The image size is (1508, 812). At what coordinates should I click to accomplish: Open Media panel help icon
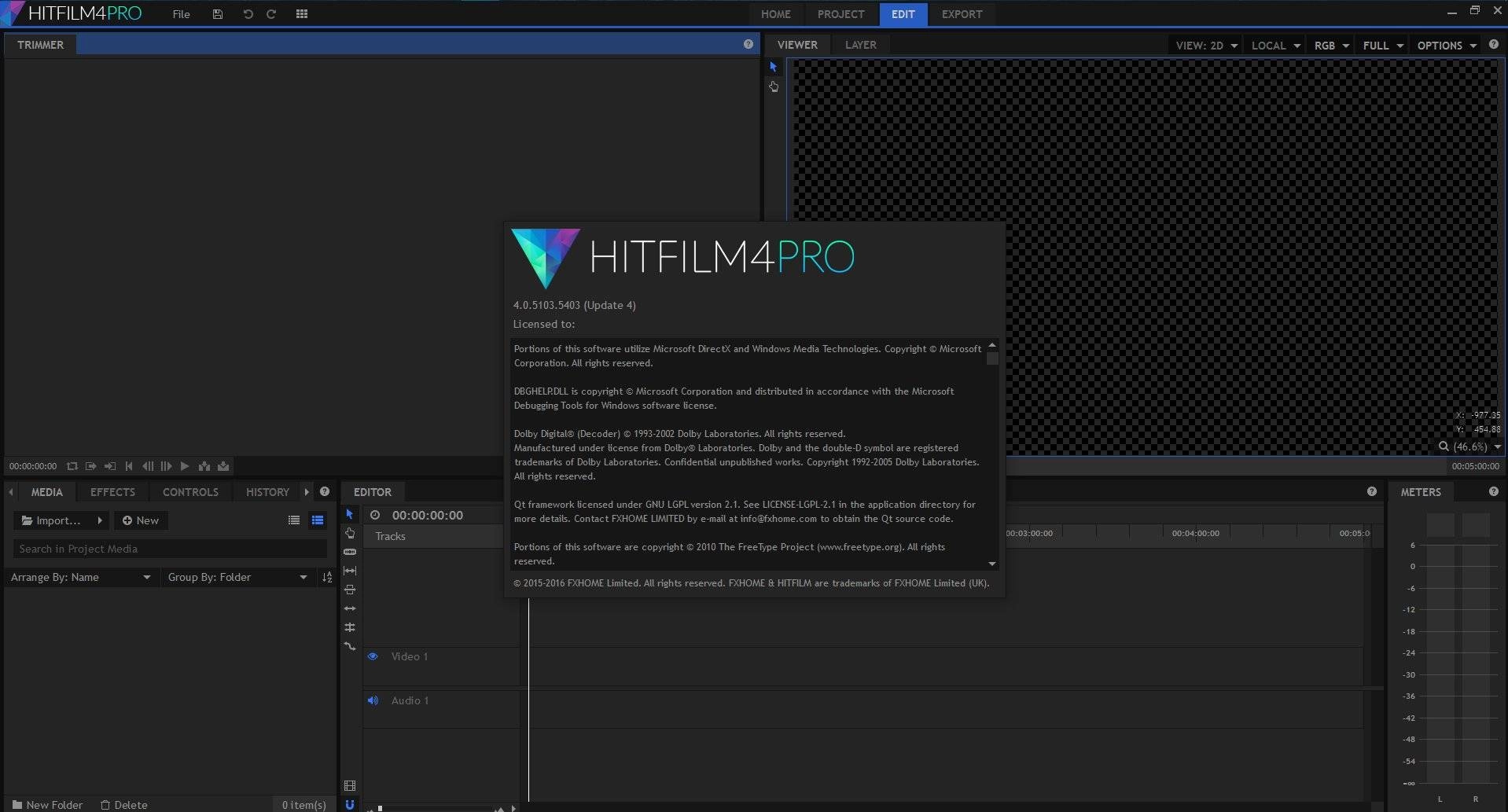coord(325,491)
